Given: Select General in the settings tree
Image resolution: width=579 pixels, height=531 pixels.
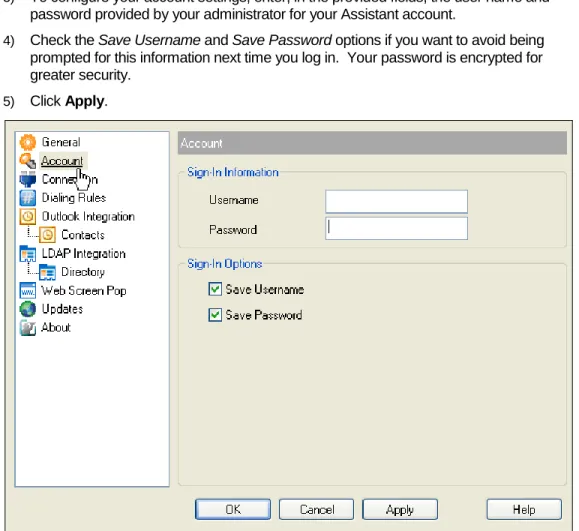Looking at the screenshot, I should click(61, 142).
